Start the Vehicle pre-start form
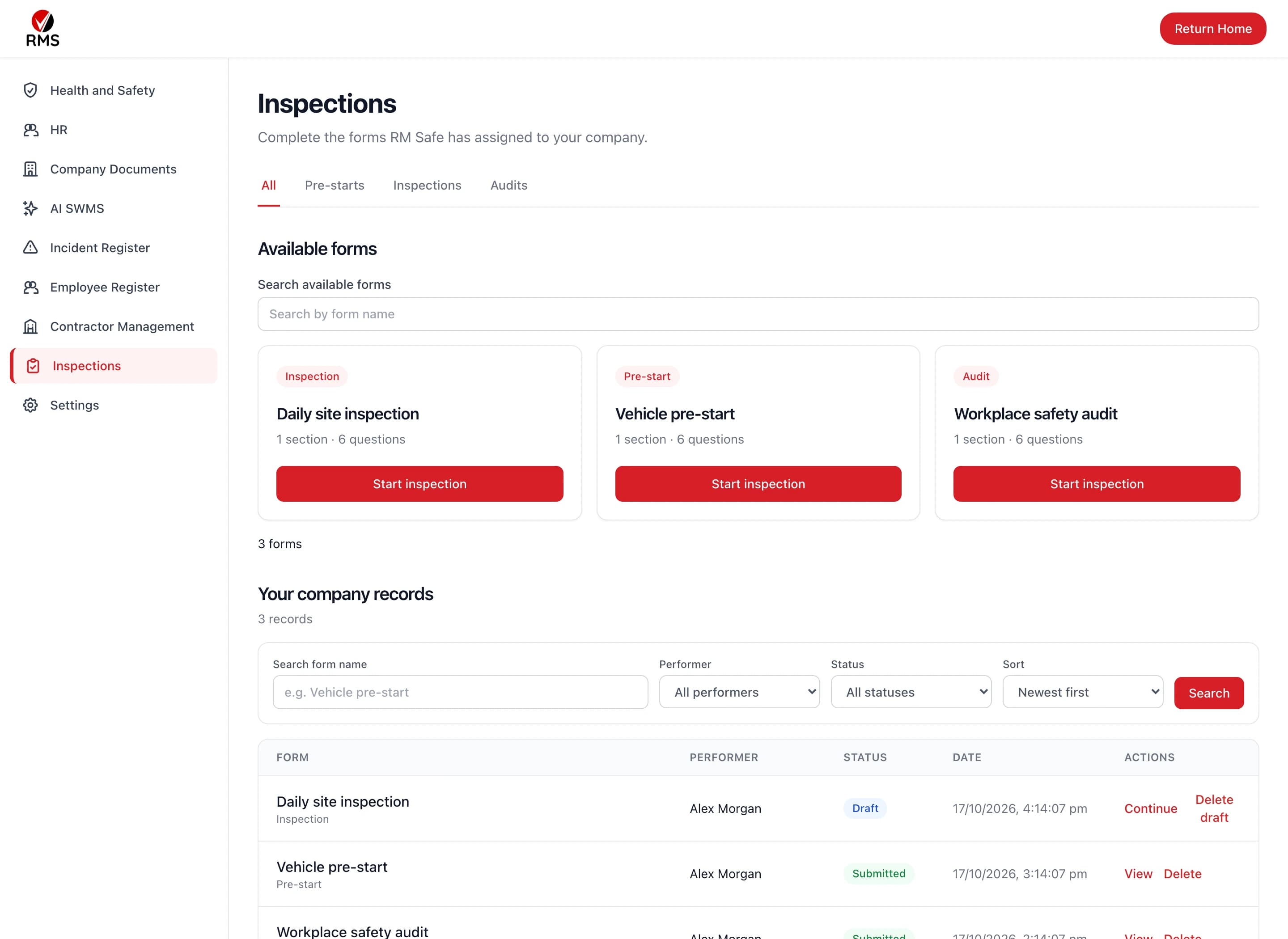This screenshot has width=1288, height=939. tap(758, 484)
